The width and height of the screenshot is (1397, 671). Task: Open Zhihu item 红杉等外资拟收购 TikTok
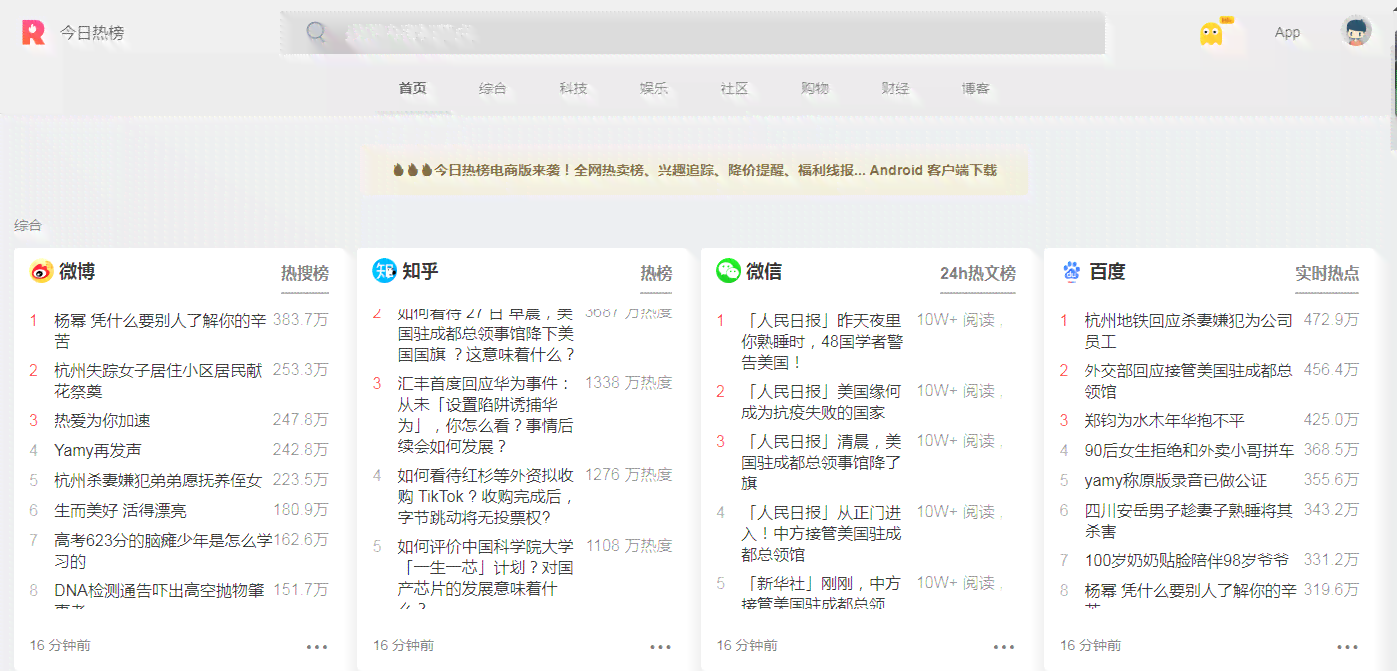pyautogui.click(x=486, y=496)
